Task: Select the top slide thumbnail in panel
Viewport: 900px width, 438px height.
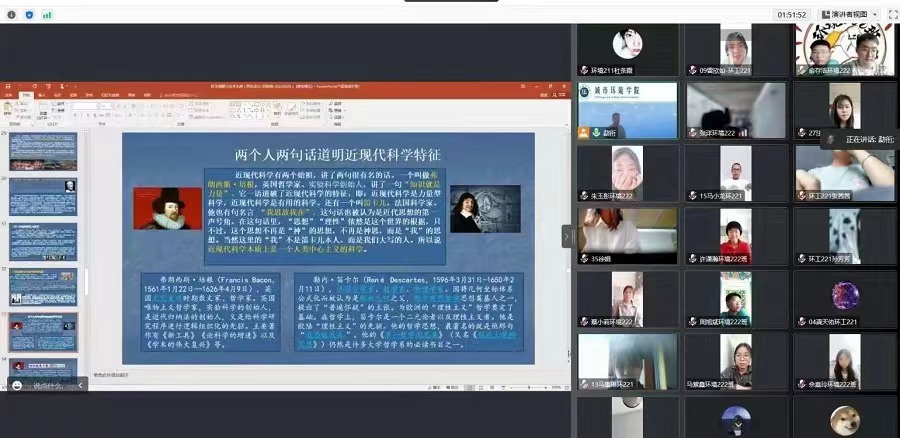Action: (43, 151)
